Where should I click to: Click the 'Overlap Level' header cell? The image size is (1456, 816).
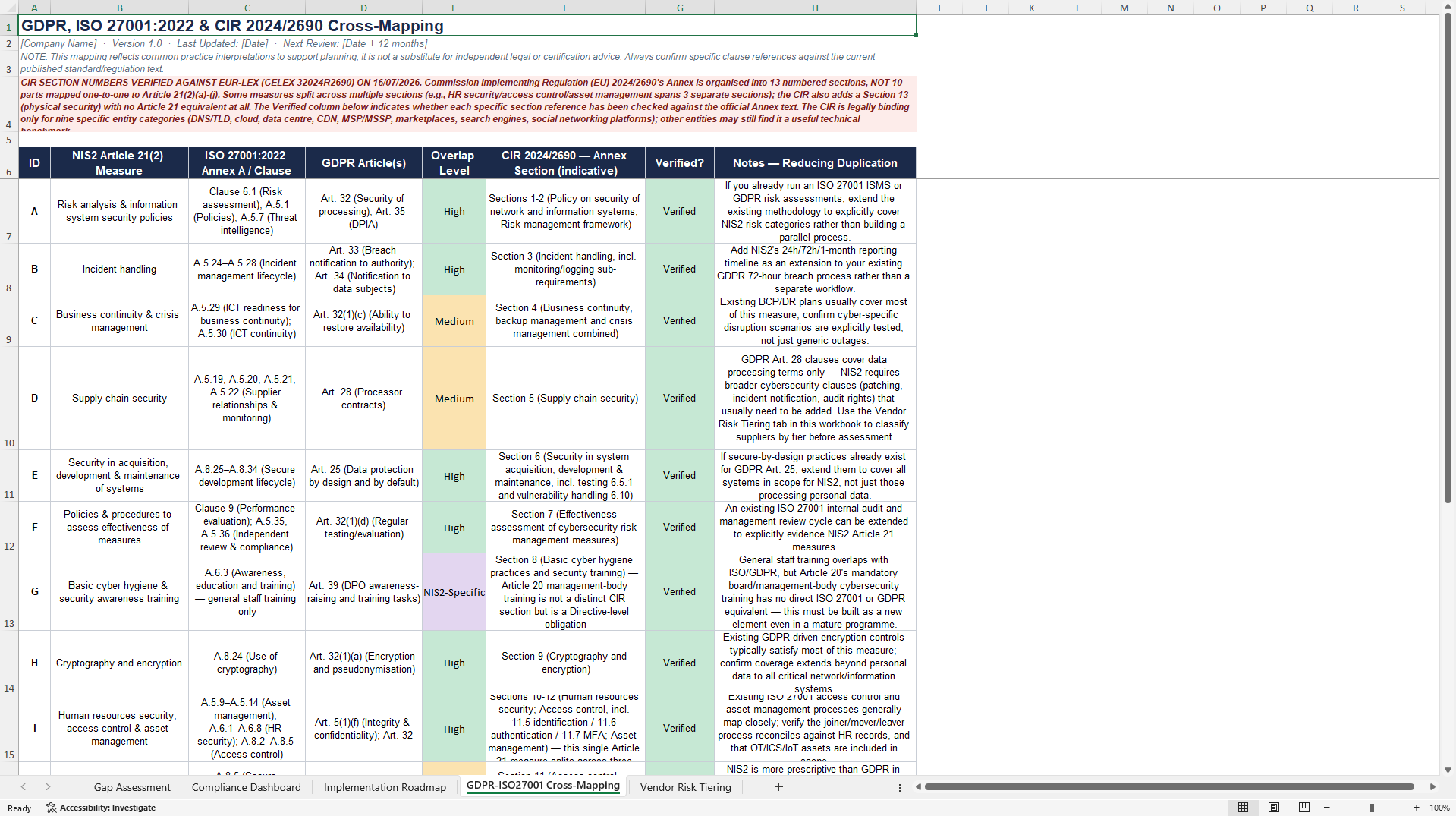click(x=454, y=163)
